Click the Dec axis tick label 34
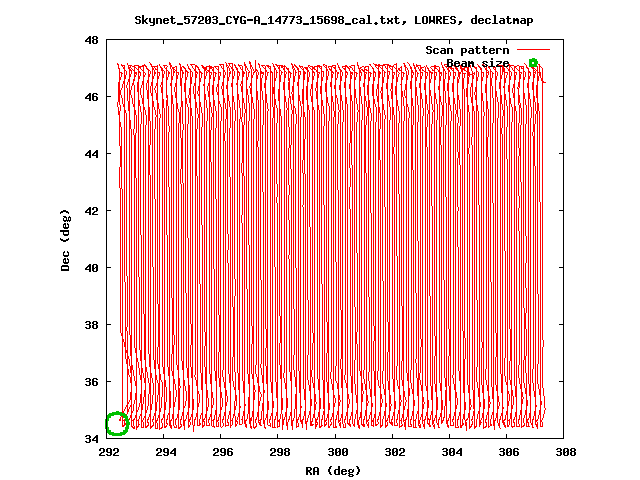Screen dimensions: 640x480 91,439
